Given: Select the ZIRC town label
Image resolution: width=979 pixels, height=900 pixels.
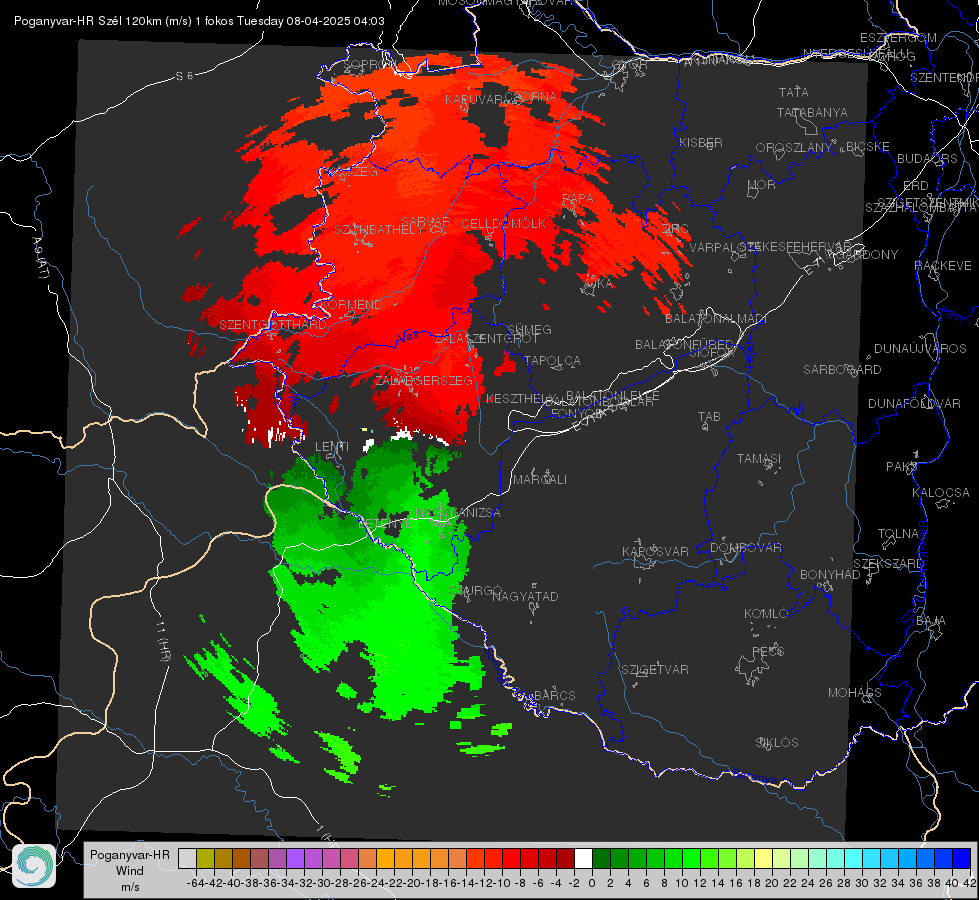Looking at the screenshot, I should point(675,229).
